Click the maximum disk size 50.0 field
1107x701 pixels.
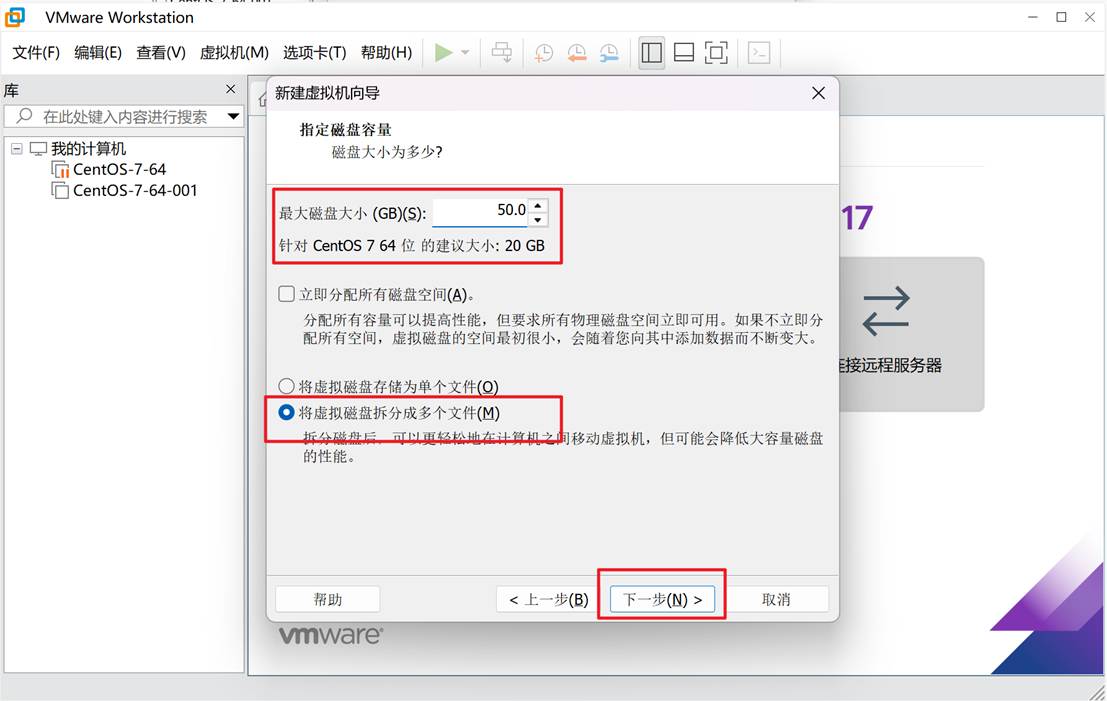pos(480,211)
